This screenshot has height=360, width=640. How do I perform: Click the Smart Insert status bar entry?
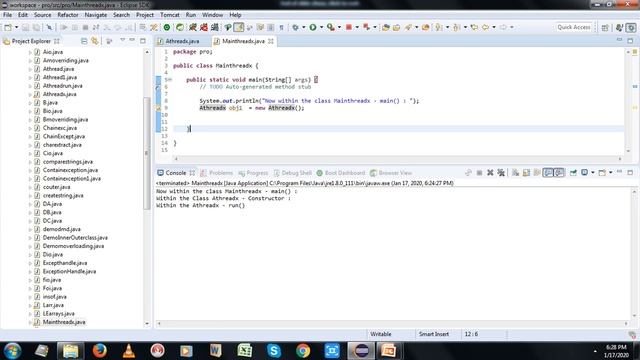433,334
